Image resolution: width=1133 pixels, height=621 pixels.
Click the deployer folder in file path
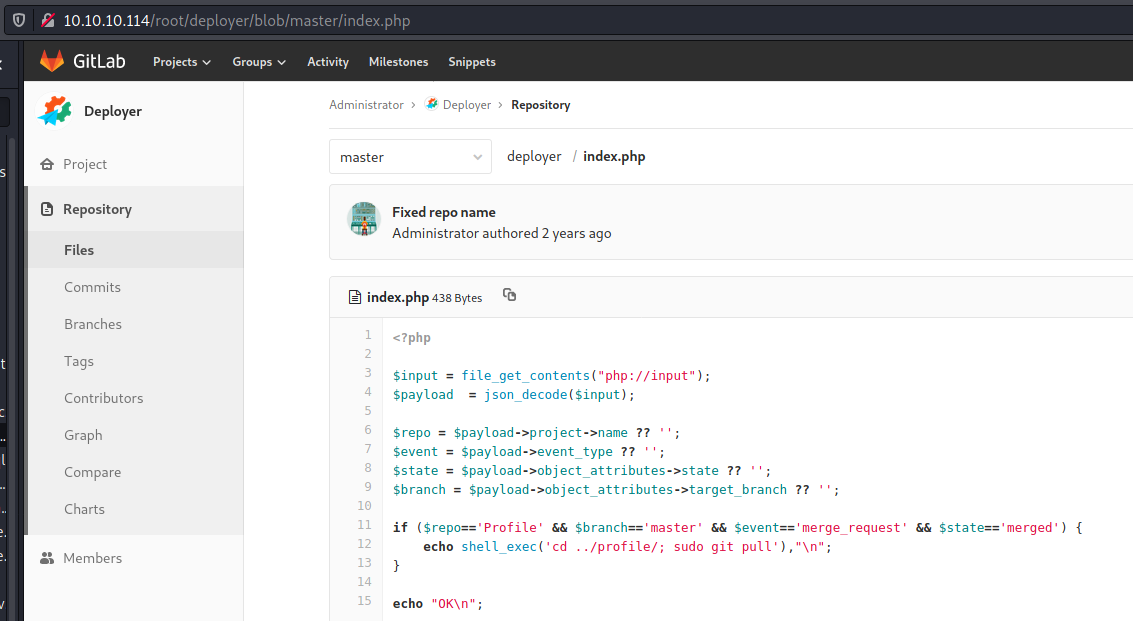coord(534,157)
